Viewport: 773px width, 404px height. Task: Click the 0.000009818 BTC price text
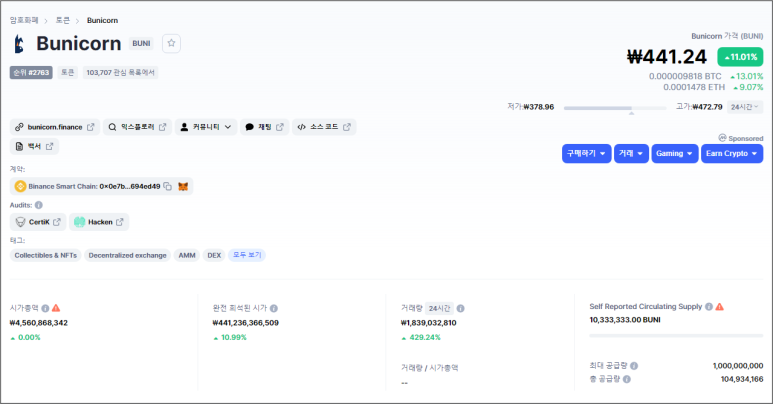click(x=685, y=76)
